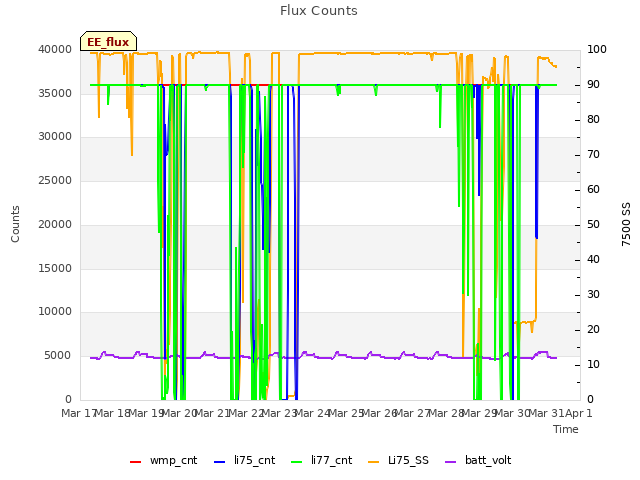Viewport: 640px width, 480px height.
Task: Click the 5000 y-axis tick label
Action: pyautogui.click(x=58, y=356)
